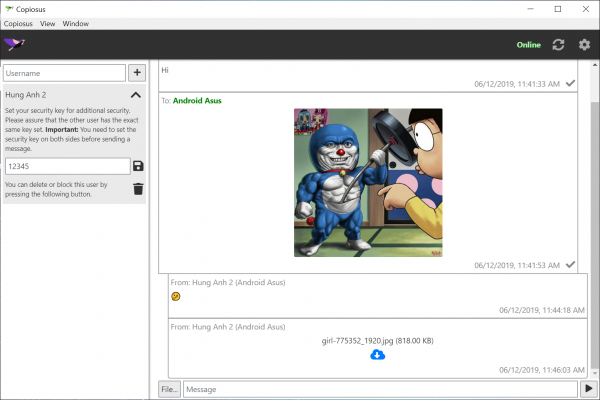Viewport: 600px width, 400px height.
Task: Click the refresh sync icon
Action: 558,45
